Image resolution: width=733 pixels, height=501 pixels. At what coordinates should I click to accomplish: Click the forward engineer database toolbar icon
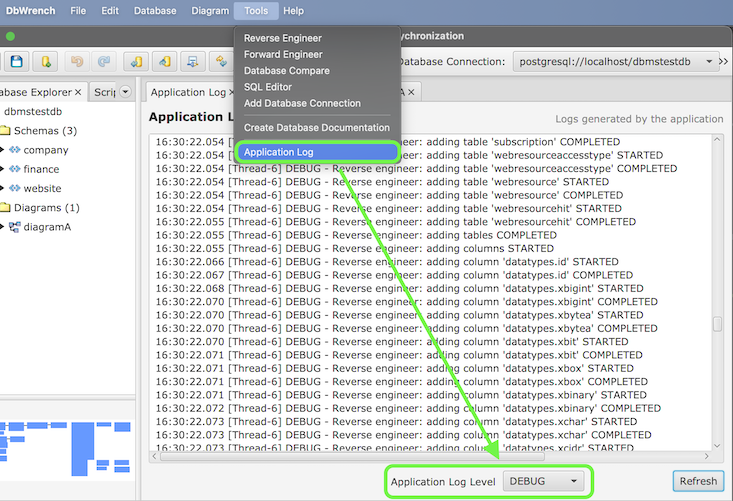[x=165, y=61]
